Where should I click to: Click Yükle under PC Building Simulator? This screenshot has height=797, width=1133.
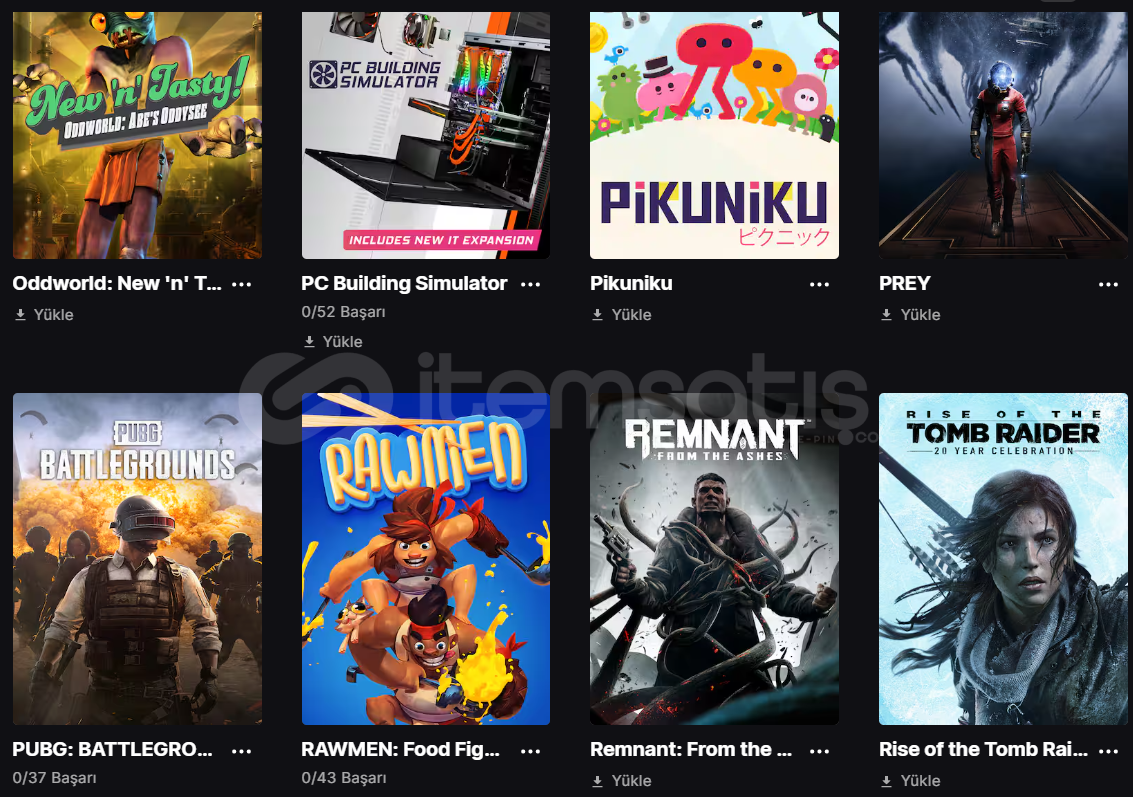pos(333,342)
